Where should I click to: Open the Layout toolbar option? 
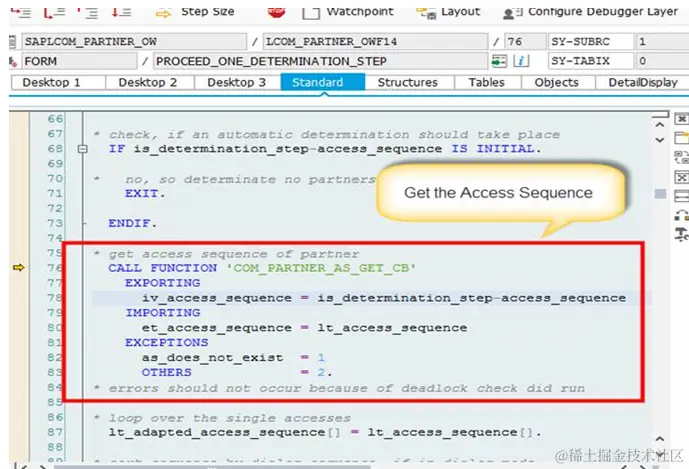point(448,12)
